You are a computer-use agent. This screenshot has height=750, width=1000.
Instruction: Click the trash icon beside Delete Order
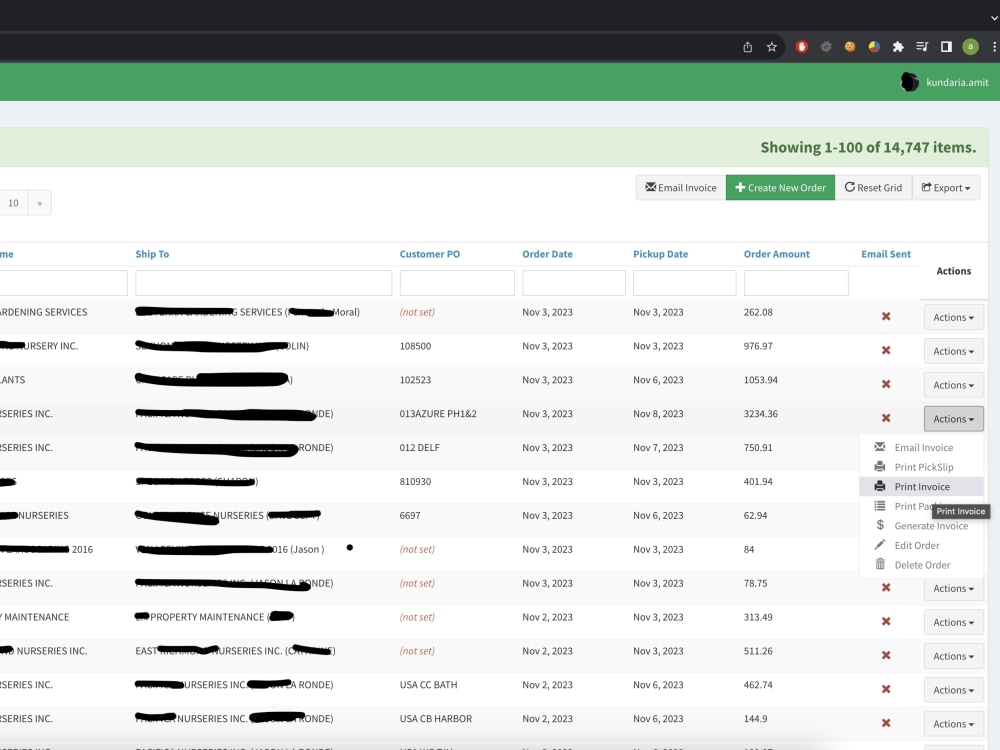tap(879, 564)
